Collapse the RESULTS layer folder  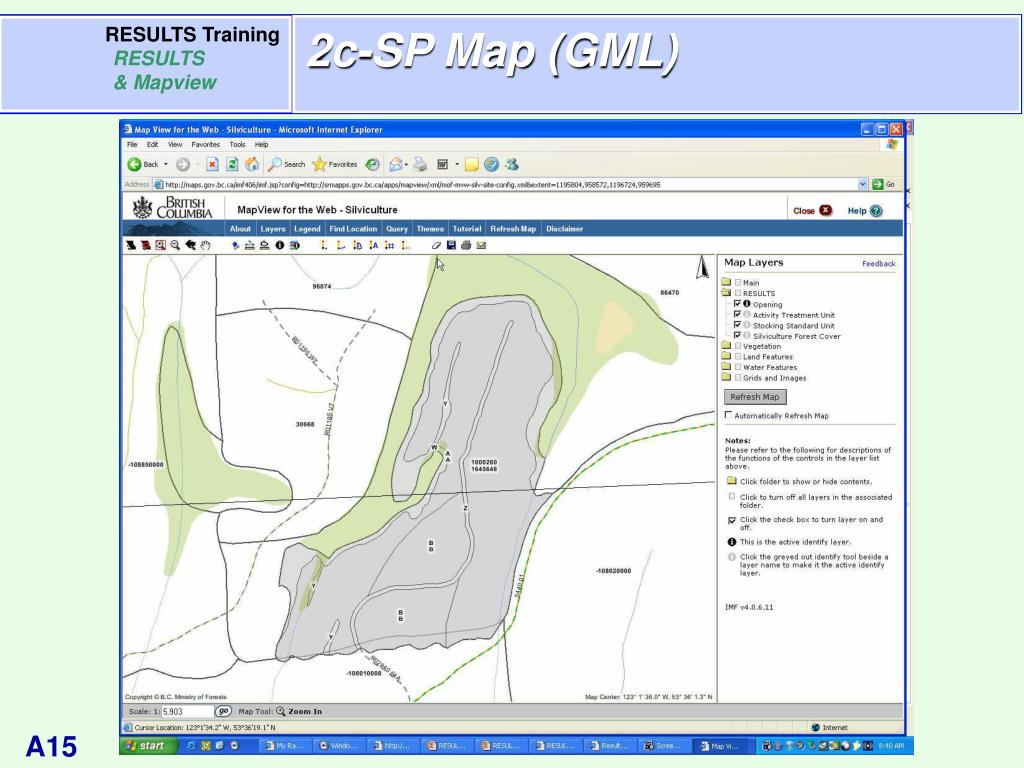pyautogui.click(x=726, y=293)
